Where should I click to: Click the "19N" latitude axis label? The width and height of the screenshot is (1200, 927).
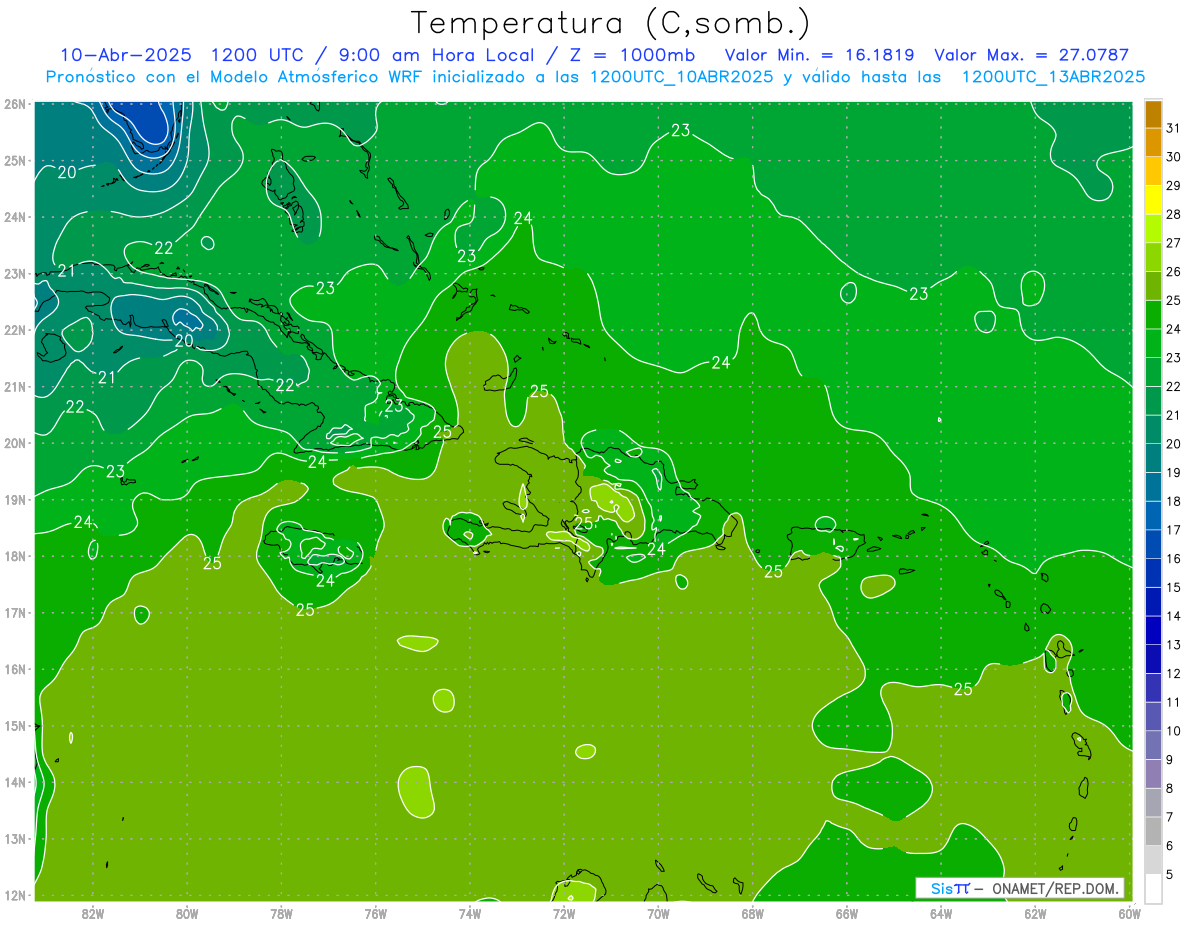pos(15,499)
